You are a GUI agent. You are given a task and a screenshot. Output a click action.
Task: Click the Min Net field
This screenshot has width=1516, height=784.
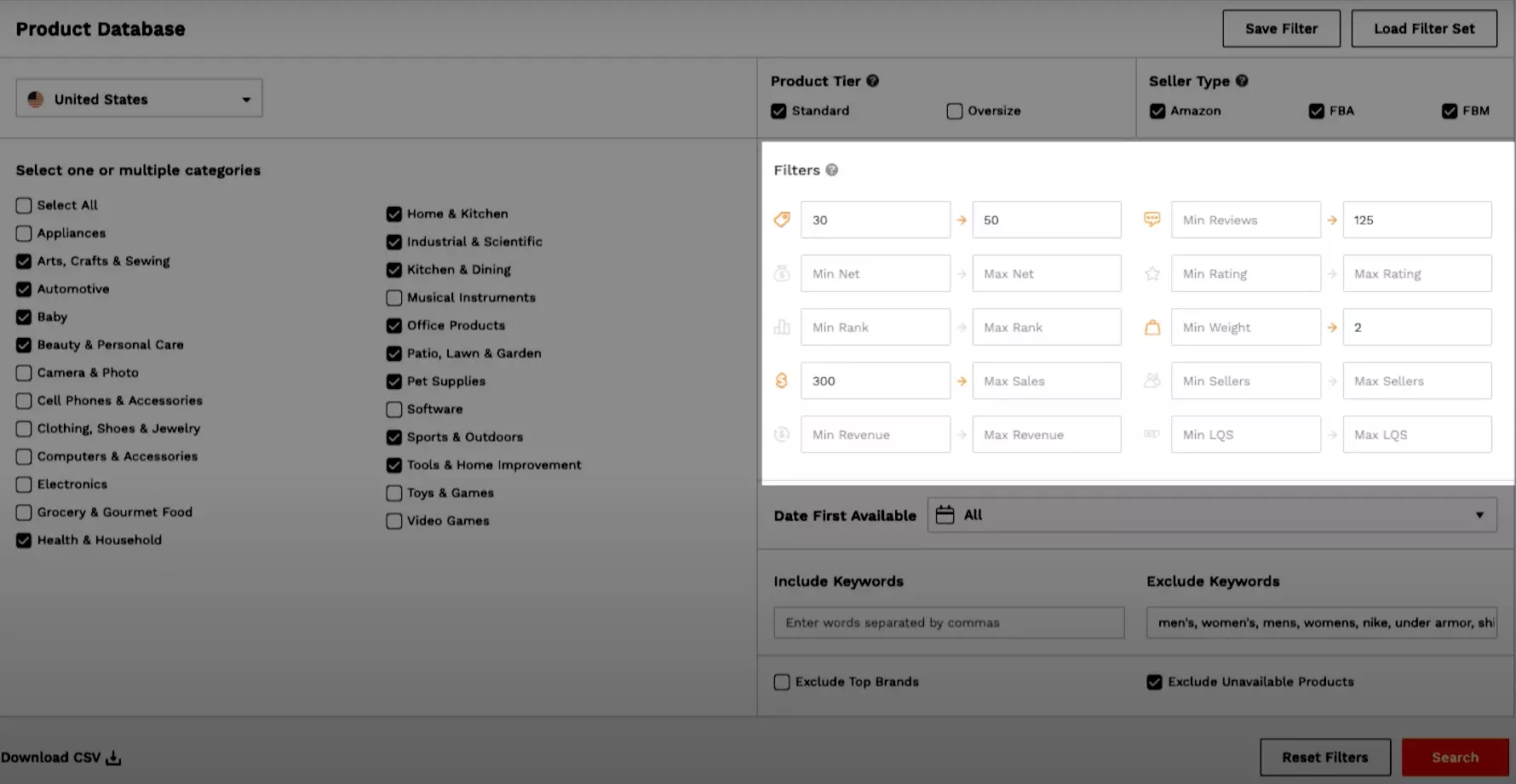pos(876,273)
